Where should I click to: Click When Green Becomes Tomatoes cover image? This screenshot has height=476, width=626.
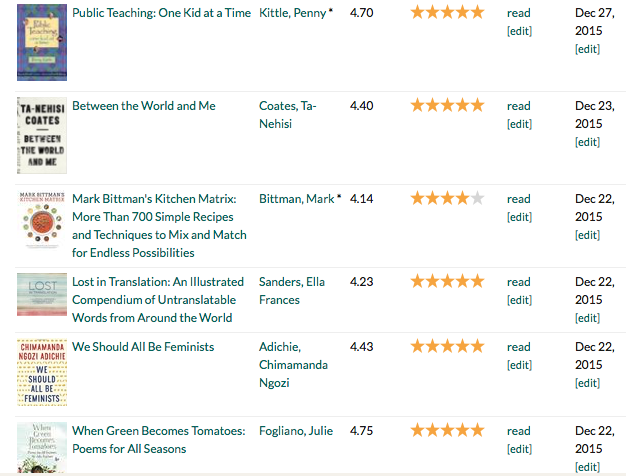pos(41,449)
